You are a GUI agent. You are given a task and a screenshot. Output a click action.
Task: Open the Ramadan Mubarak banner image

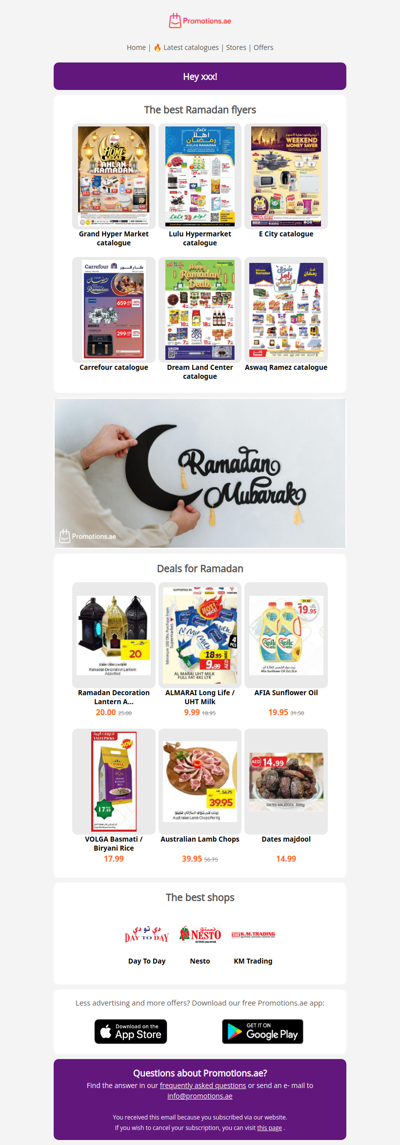click(x=200, y=473)
